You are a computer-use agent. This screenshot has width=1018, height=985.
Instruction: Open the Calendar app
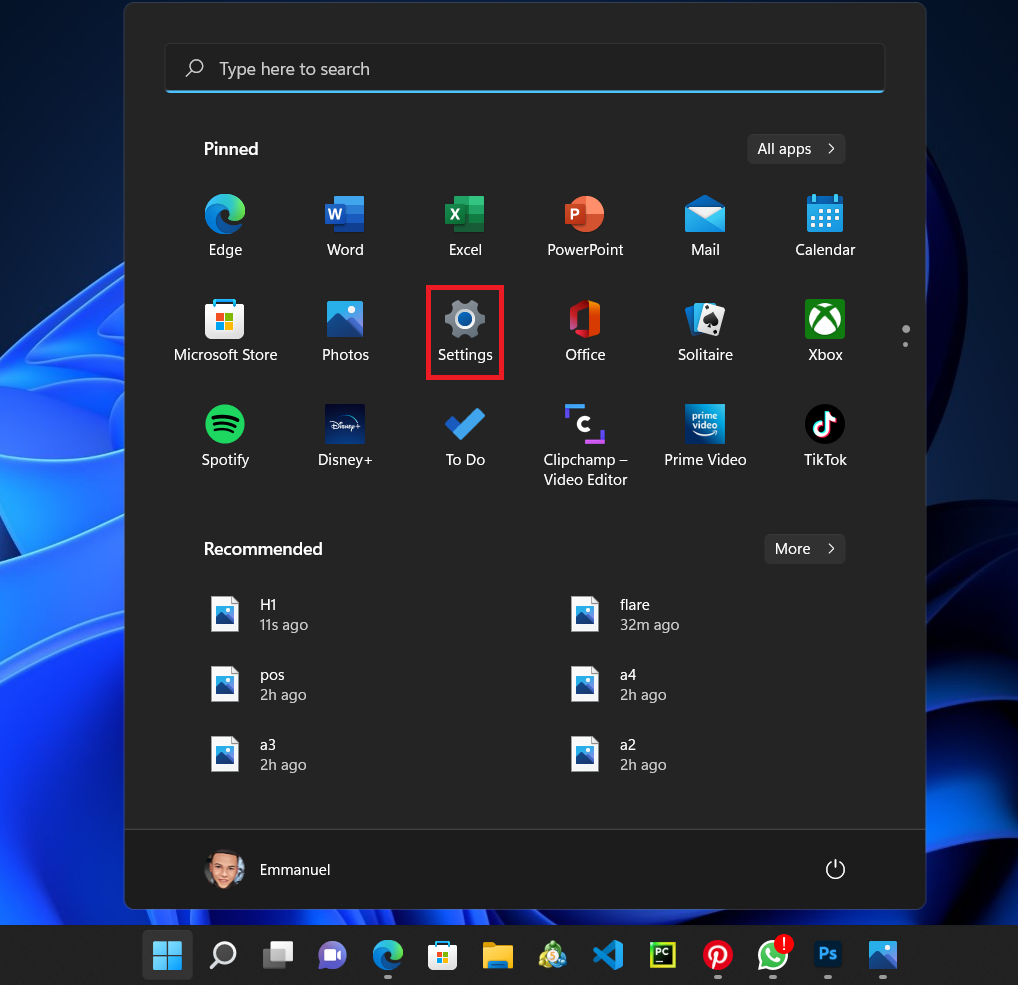tap(825, 225)
